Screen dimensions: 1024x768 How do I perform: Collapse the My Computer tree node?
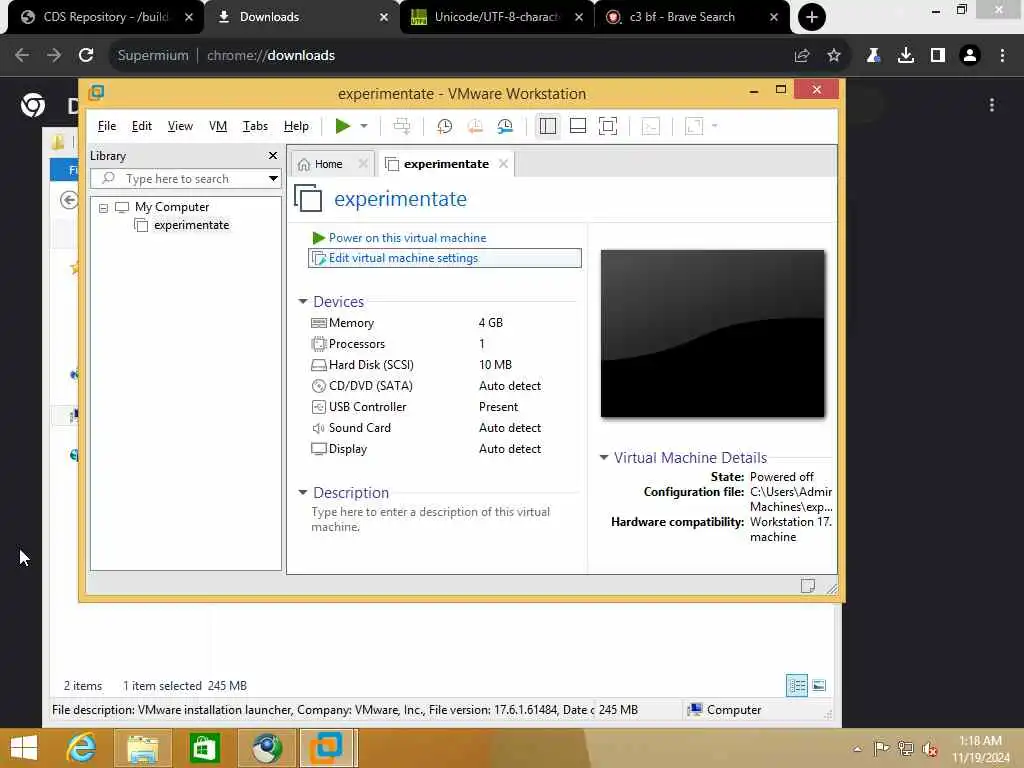[x=103, y=208]
